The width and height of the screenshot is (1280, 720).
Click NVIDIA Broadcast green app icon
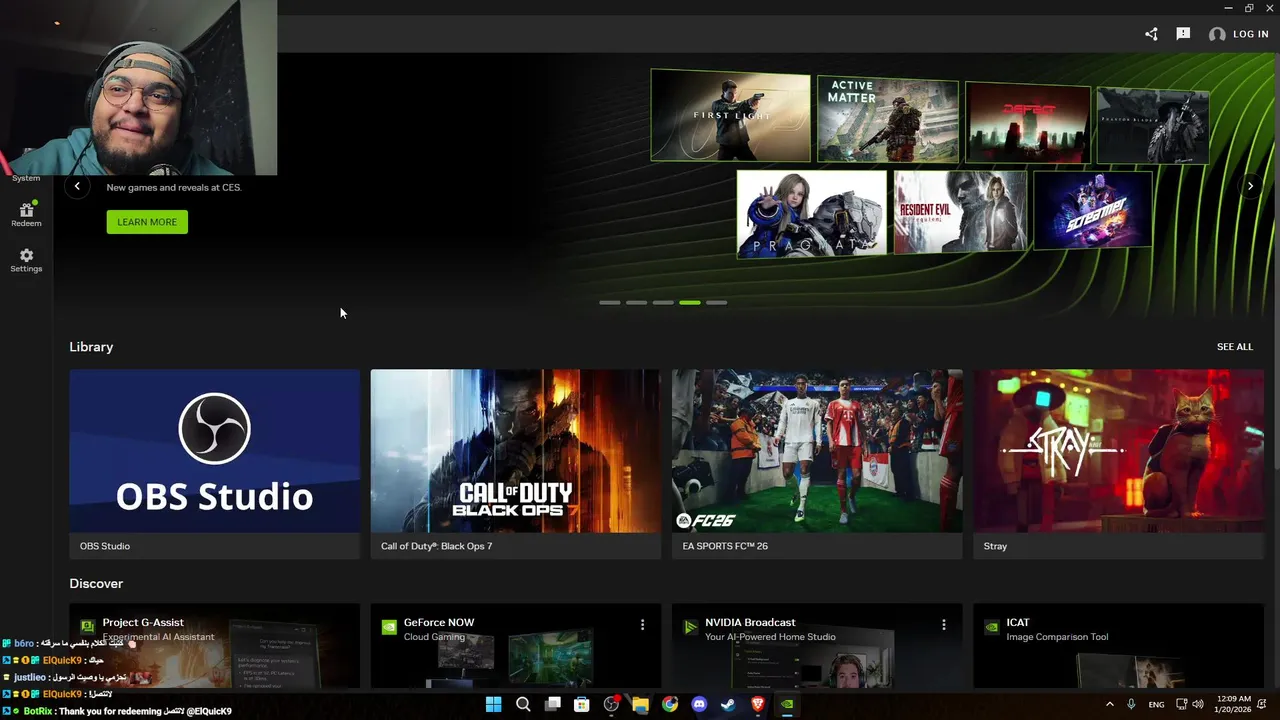pos(690,627)
